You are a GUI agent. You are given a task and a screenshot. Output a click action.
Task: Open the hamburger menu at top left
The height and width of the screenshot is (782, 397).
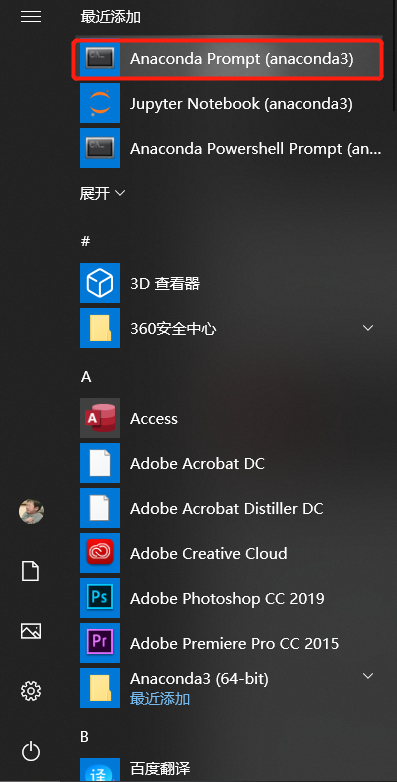[x=31, y=17]
